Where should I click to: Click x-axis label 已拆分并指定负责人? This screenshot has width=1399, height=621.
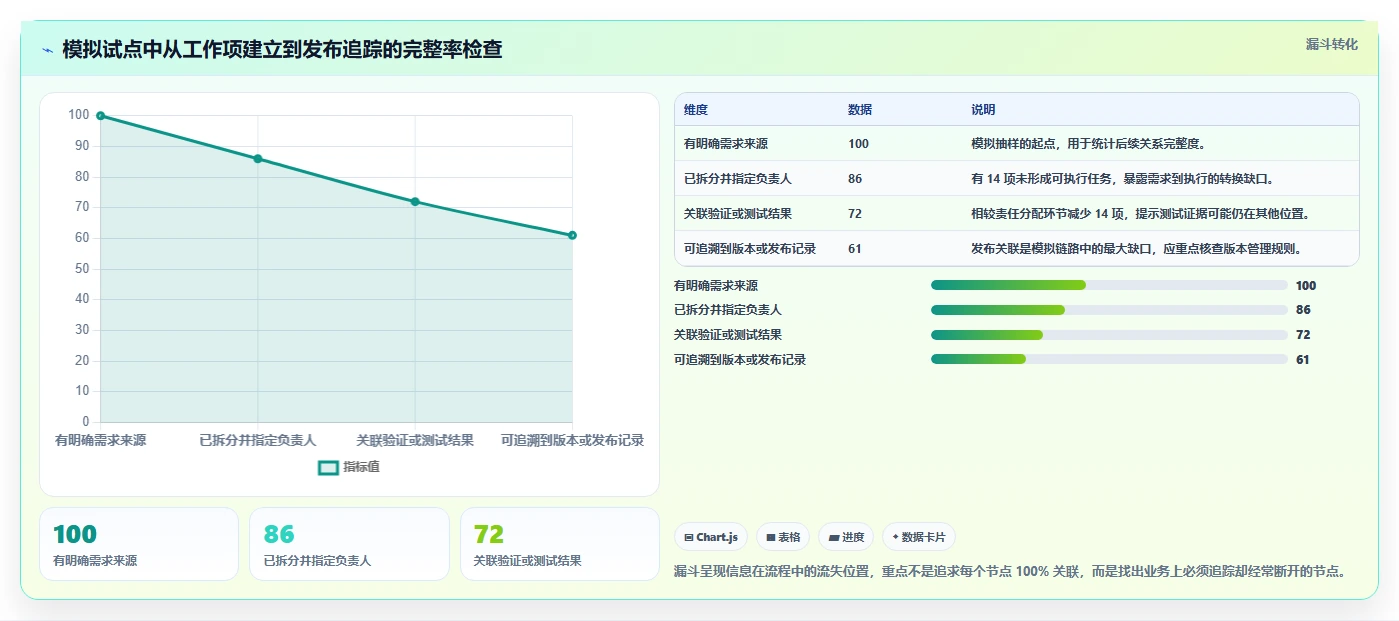click(x=258, y=440)
